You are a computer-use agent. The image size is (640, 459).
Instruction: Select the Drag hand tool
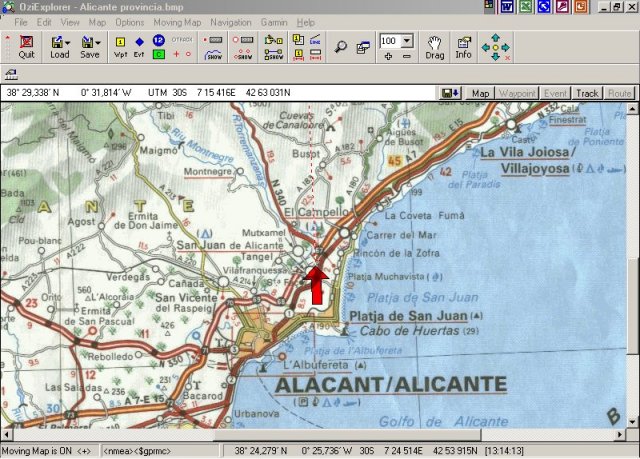pos(434,47)
